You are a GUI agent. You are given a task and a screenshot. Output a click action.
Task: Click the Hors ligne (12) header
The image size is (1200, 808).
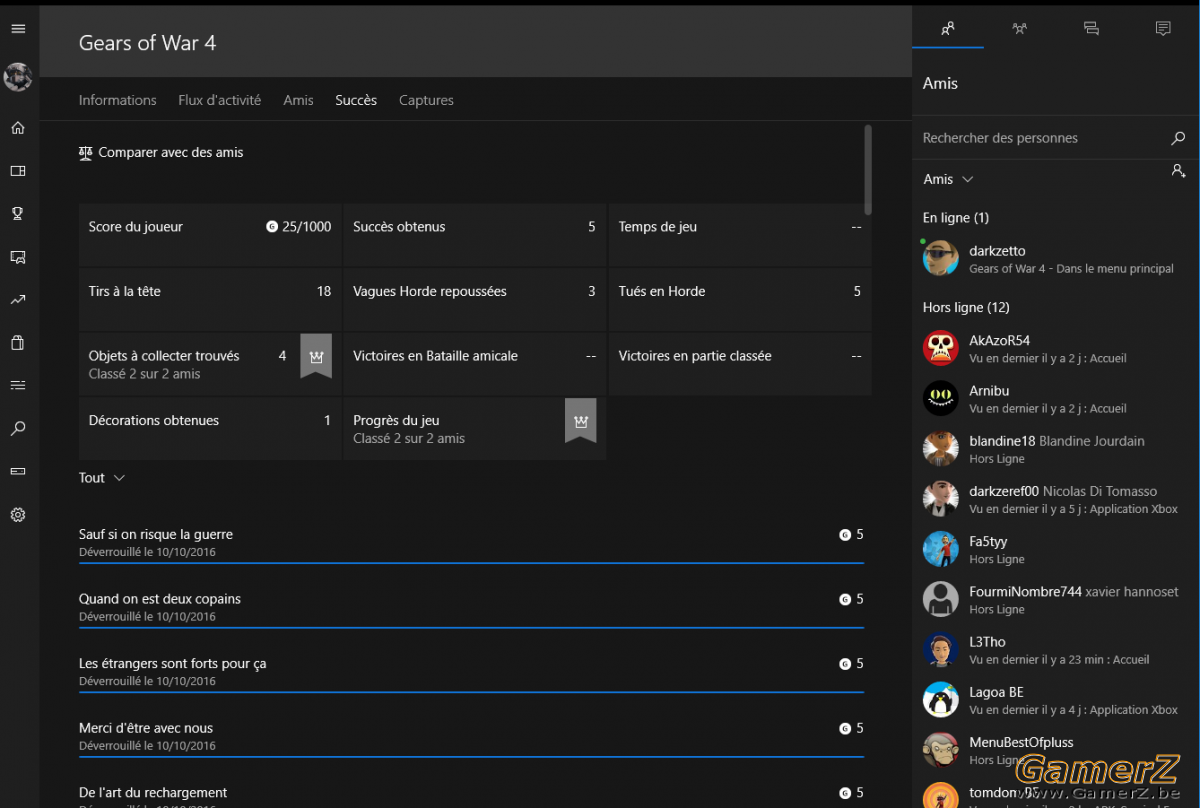pyautogui.click(x=966, y=308)
